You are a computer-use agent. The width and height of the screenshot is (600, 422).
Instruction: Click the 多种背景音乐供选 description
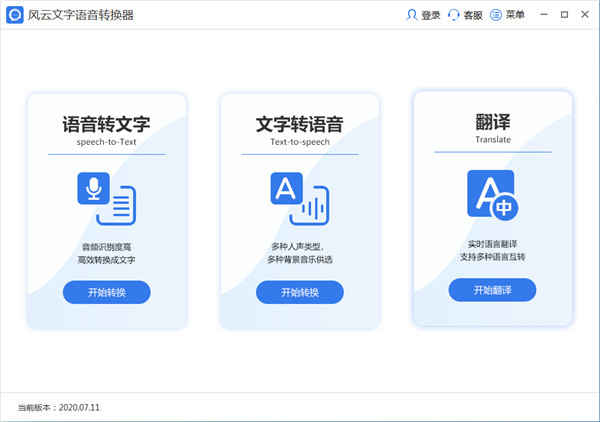point(300,260)
